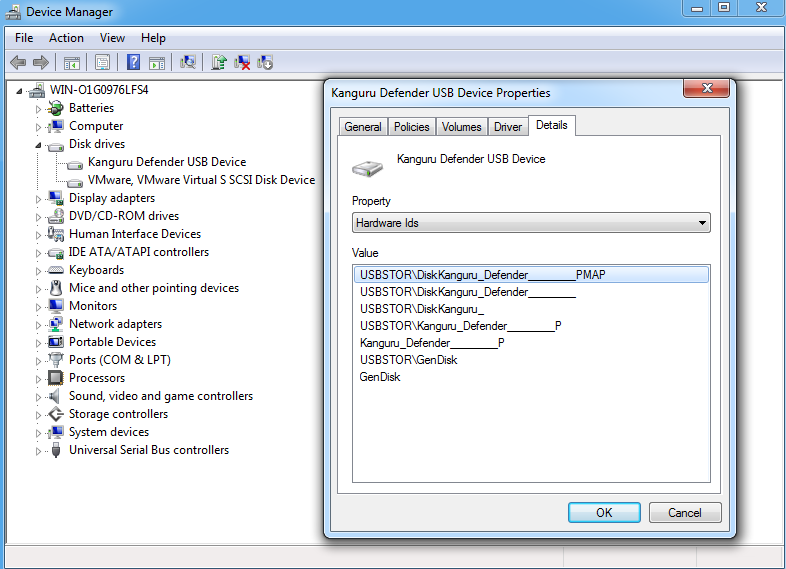Viewport: 786px width, 569px height.
Task: Click the Update Driver Software icon
Action: click(219, 62)
